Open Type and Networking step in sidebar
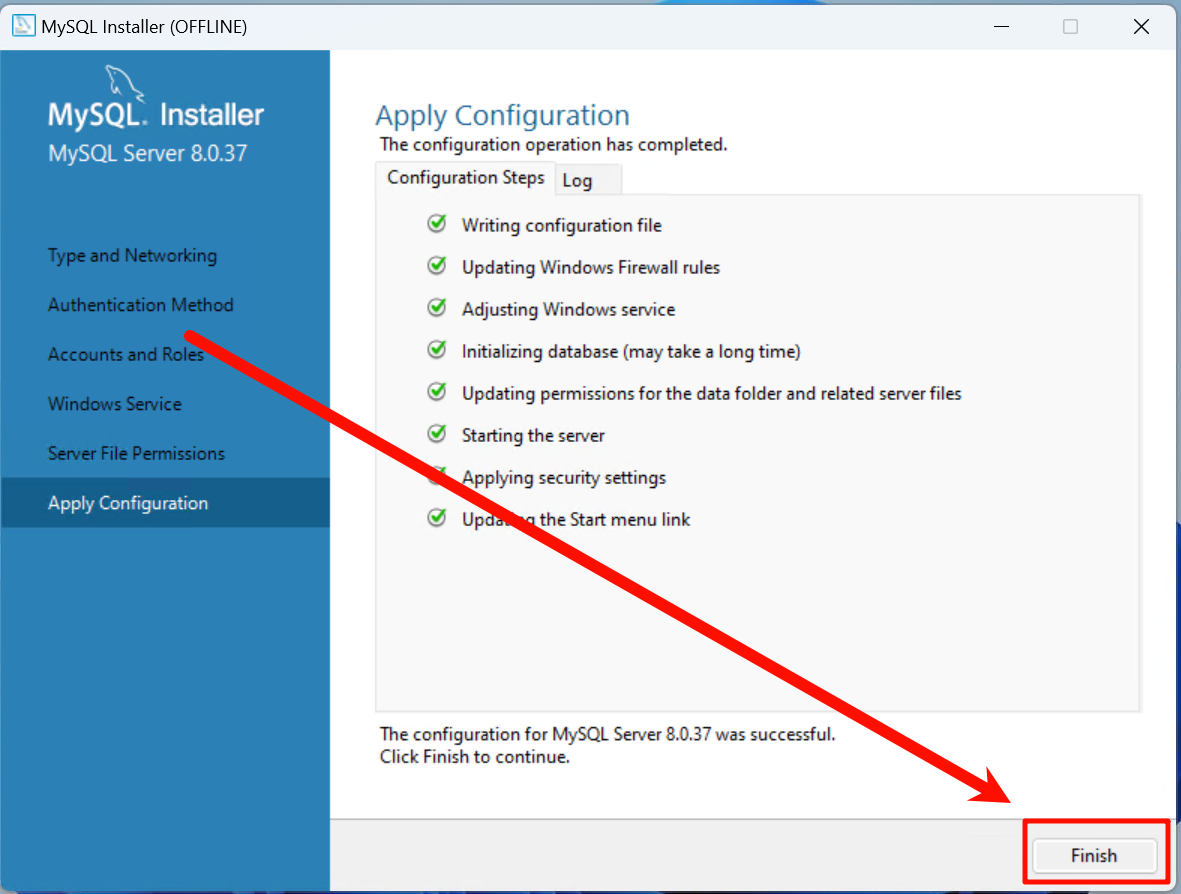The width and height of the screenshot is (1181, 894). [133, 255]
